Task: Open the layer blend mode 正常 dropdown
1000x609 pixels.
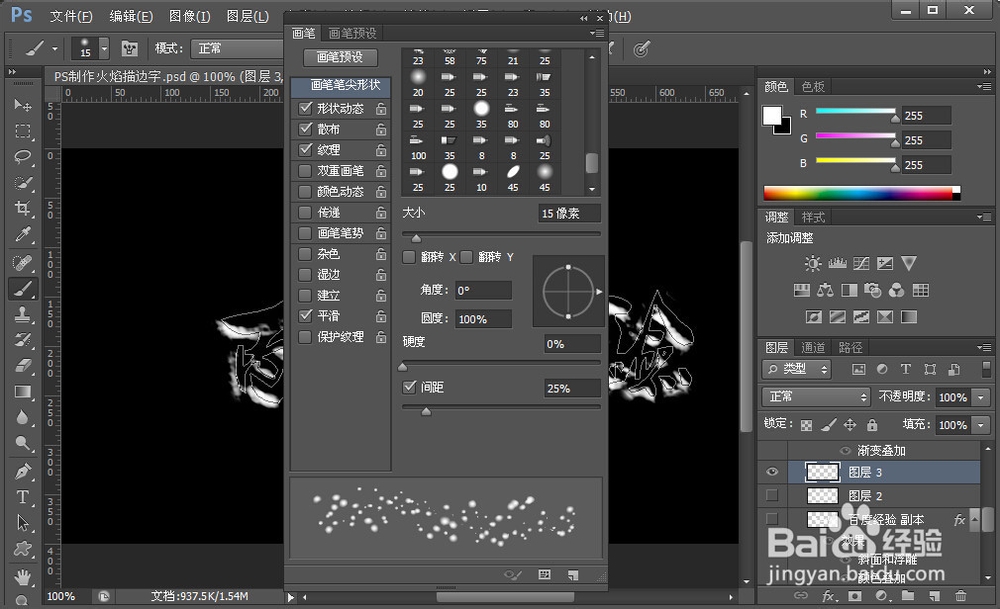Action: click(x=816, y=397)
